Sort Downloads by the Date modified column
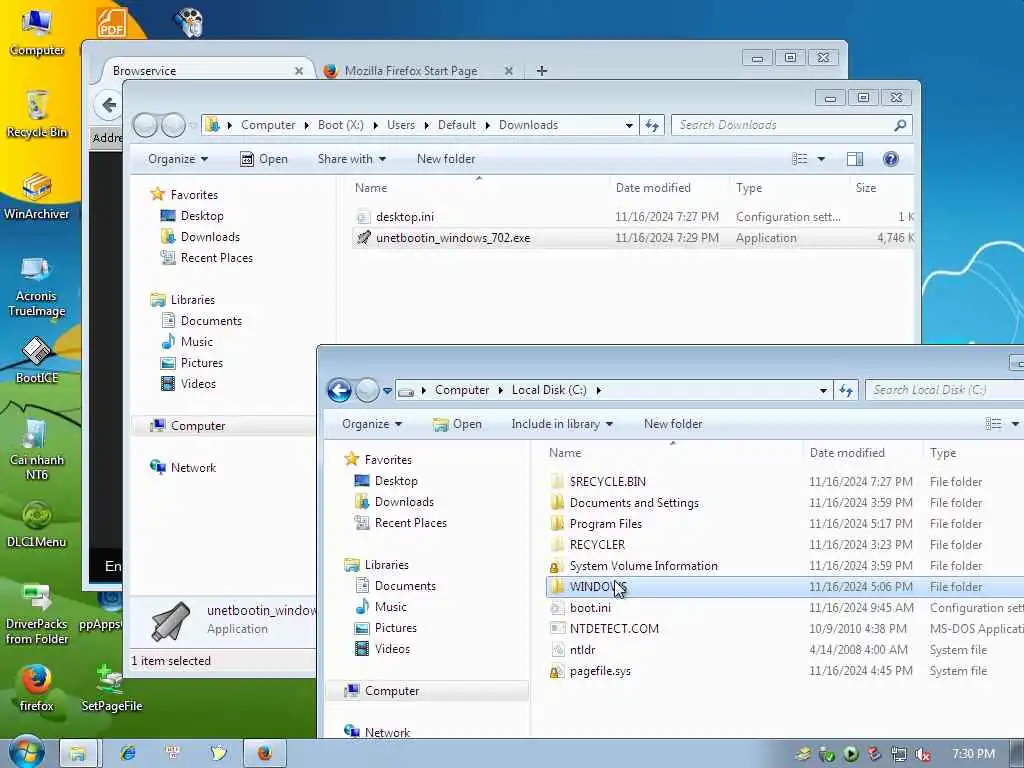This screenshot has width=1024, height=768. (653, 187)
